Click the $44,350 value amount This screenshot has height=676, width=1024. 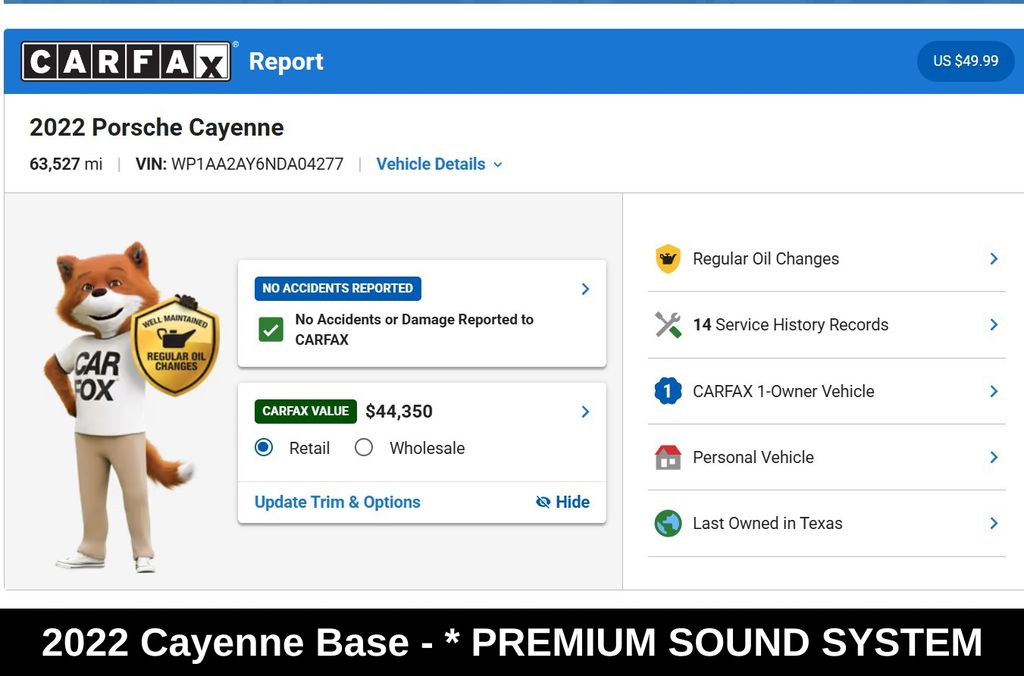click(399, 411)
